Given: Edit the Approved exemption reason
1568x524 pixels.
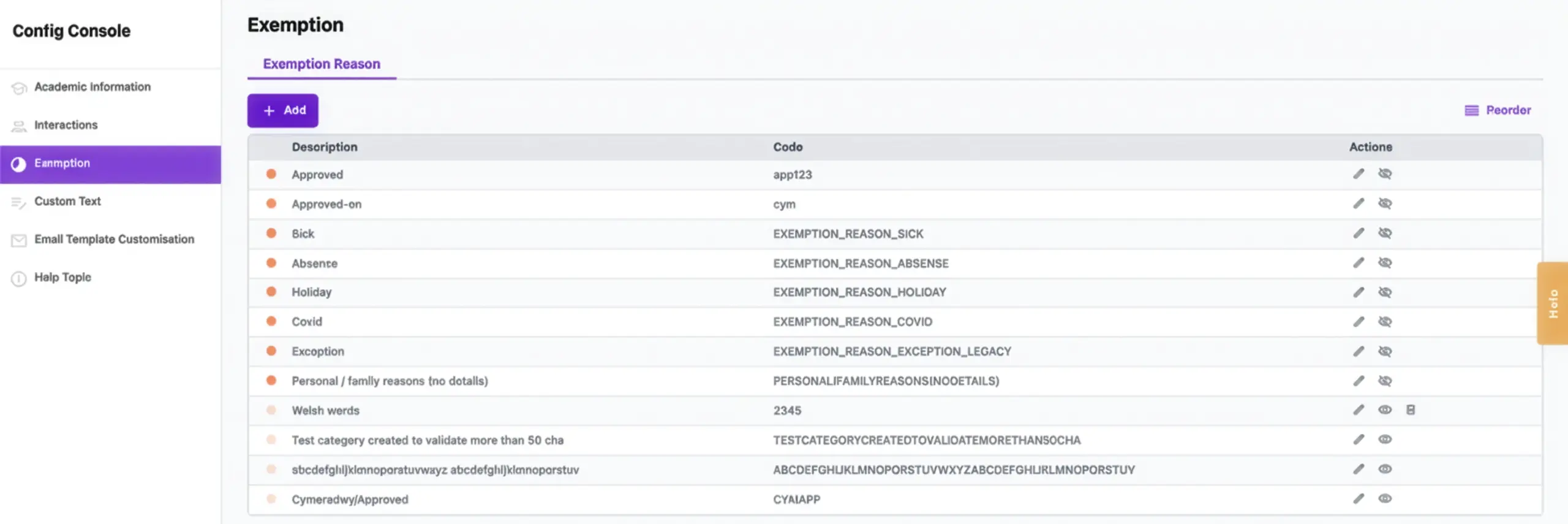Looking at the screenshot, I should point(1359,174).
